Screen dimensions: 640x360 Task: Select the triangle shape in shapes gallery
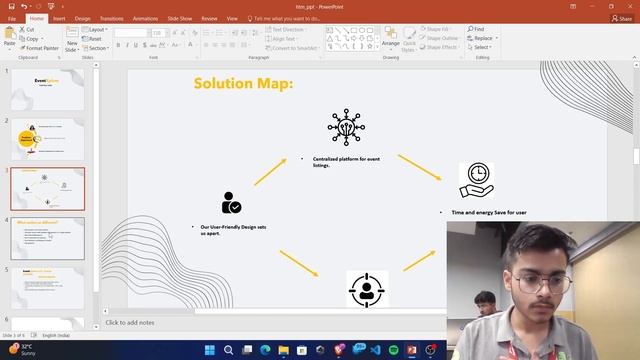[330, 38]
